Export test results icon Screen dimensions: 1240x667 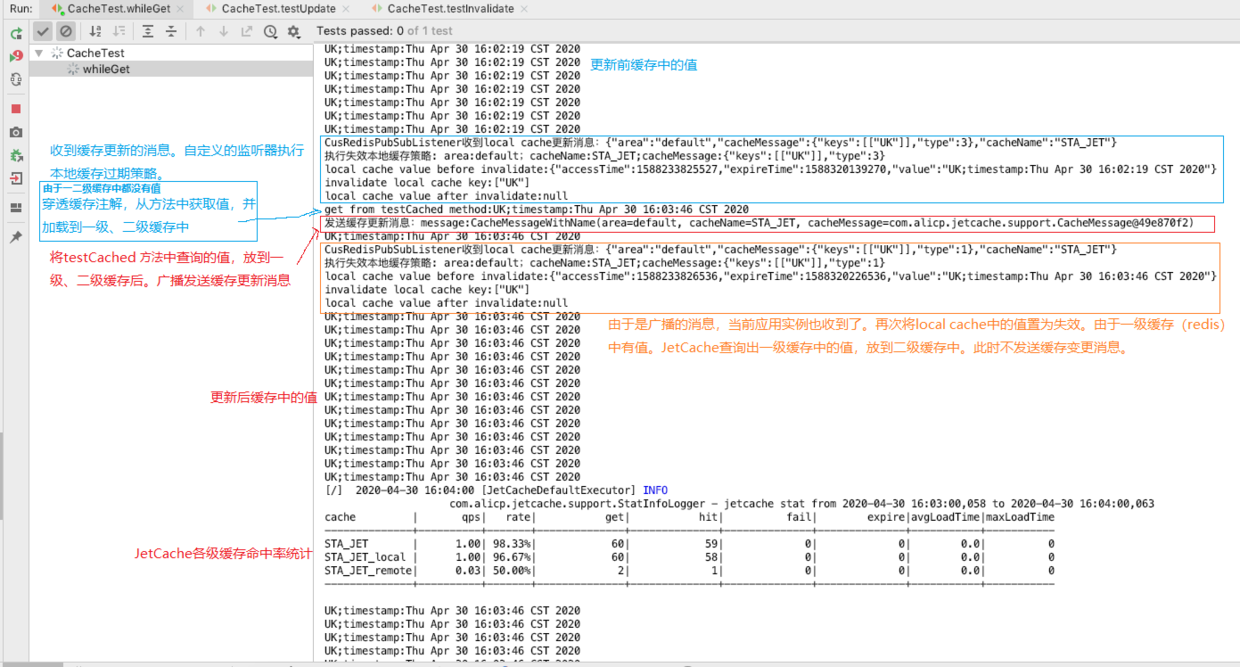pyautogui.click(x=247, y=32)
